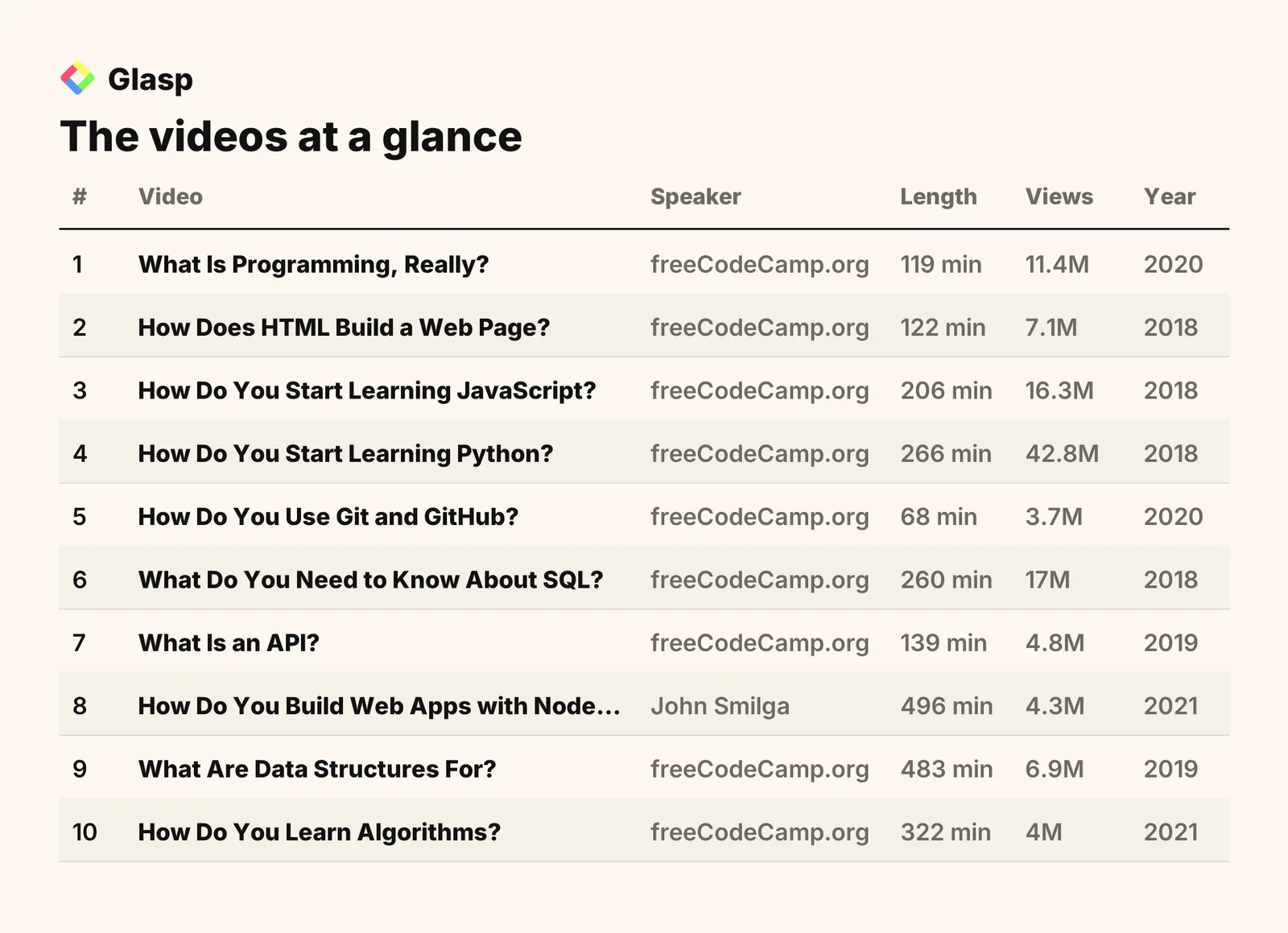Image resolution: width=1288 pixels, height=933 pixels.
Task: Click the 483 min length value
Action: (947, 769)
